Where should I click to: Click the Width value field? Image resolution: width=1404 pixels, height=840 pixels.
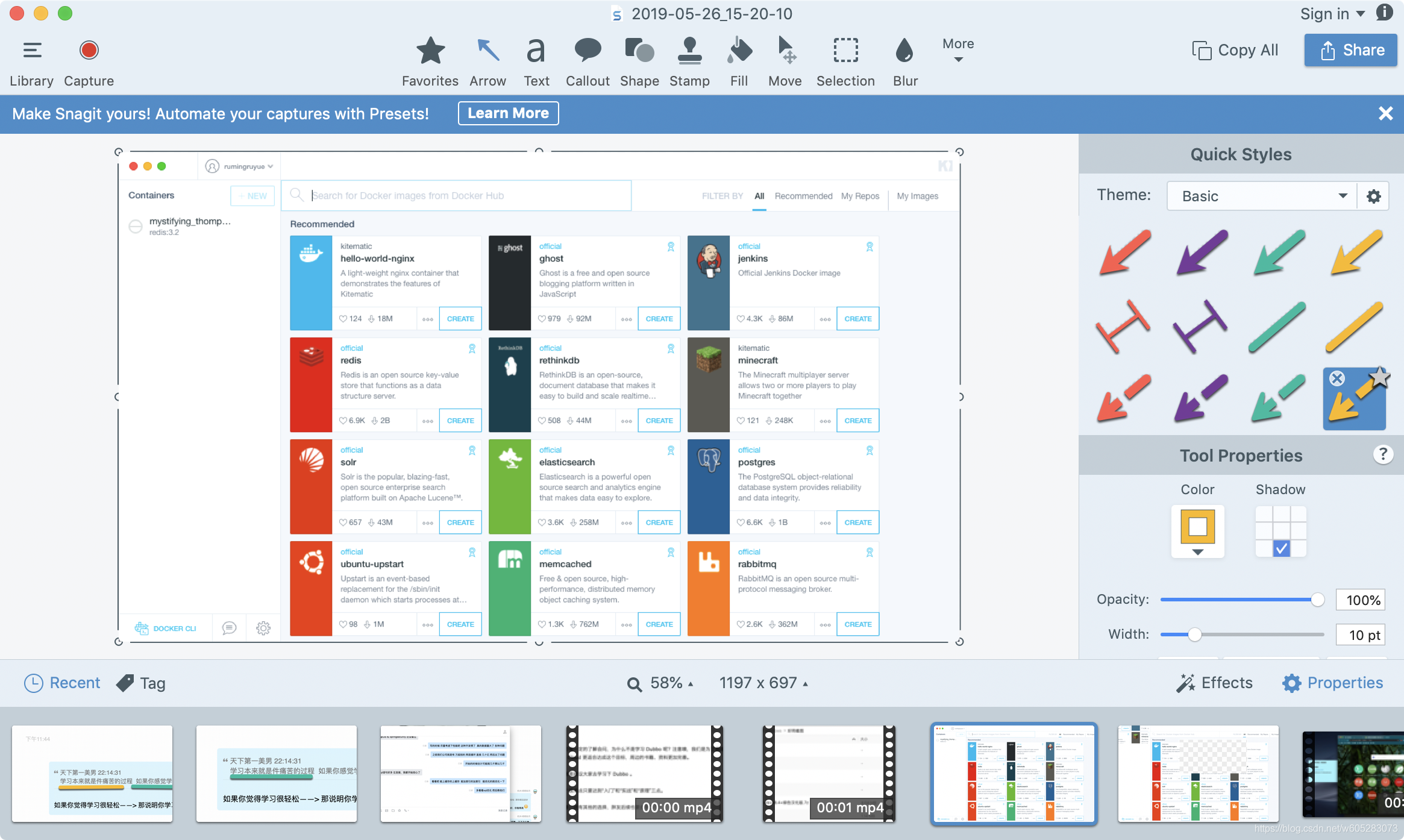point(1361,635)
